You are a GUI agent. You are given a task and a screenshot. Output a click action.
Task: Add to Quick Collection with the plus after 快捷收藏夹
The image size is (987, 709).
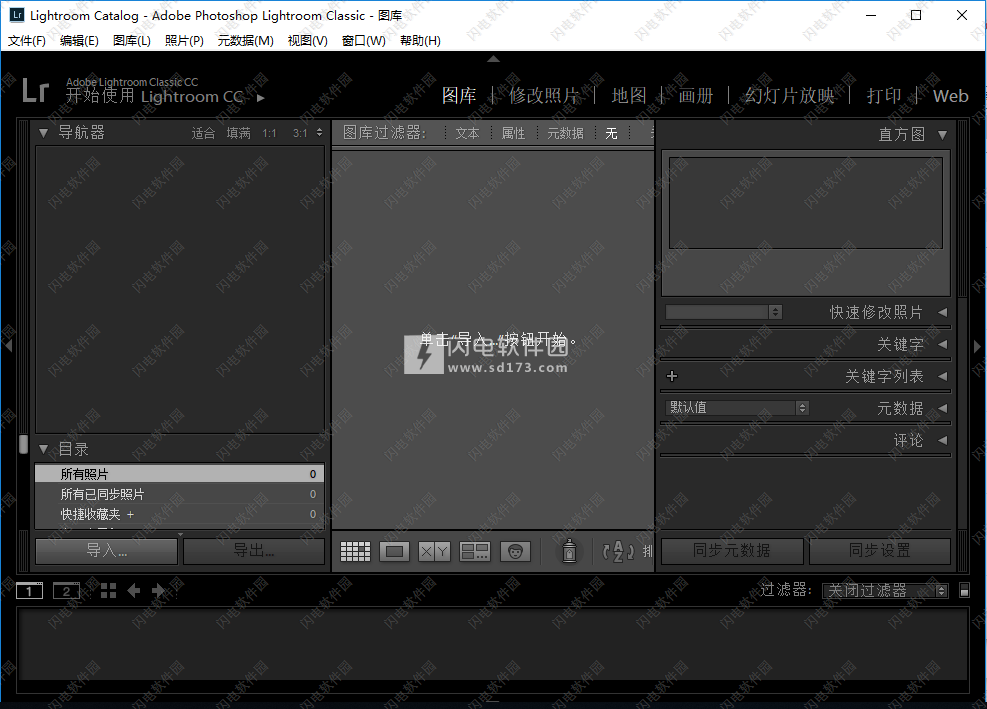[x=130, y=514]
